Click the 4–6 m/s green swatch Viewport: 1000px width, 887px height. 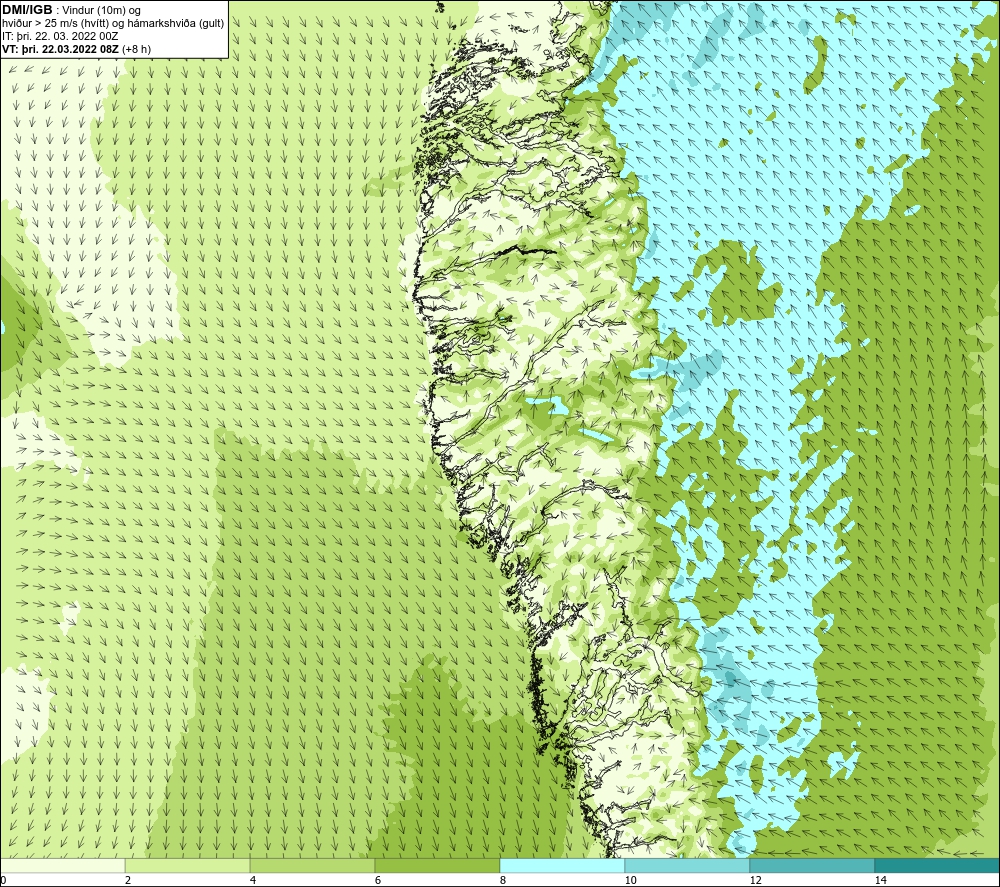point(312,865)
